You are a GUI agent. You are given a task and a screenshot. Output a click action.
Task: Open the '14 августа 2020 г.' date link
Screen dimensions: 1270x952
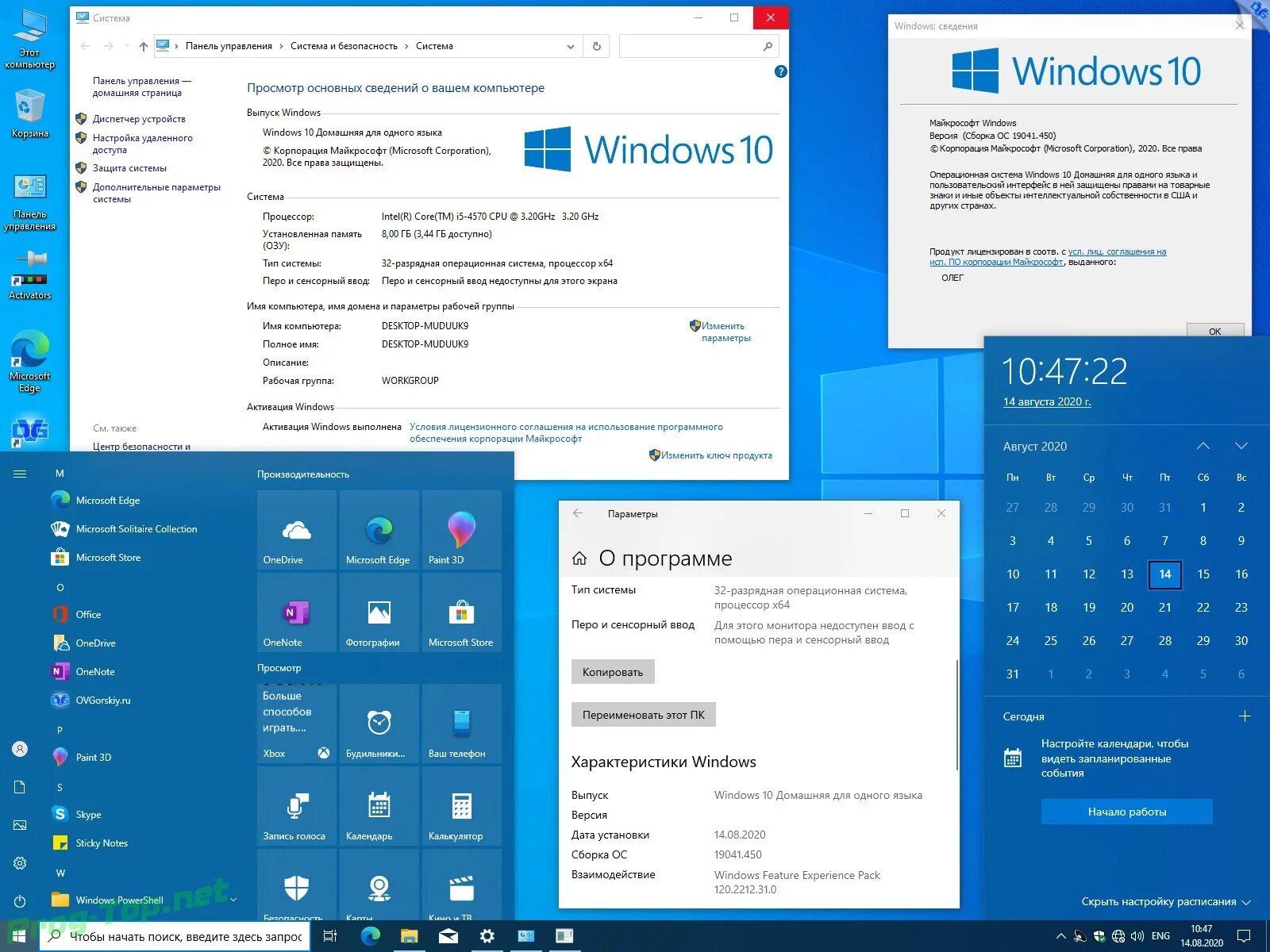pos(1047,401)
